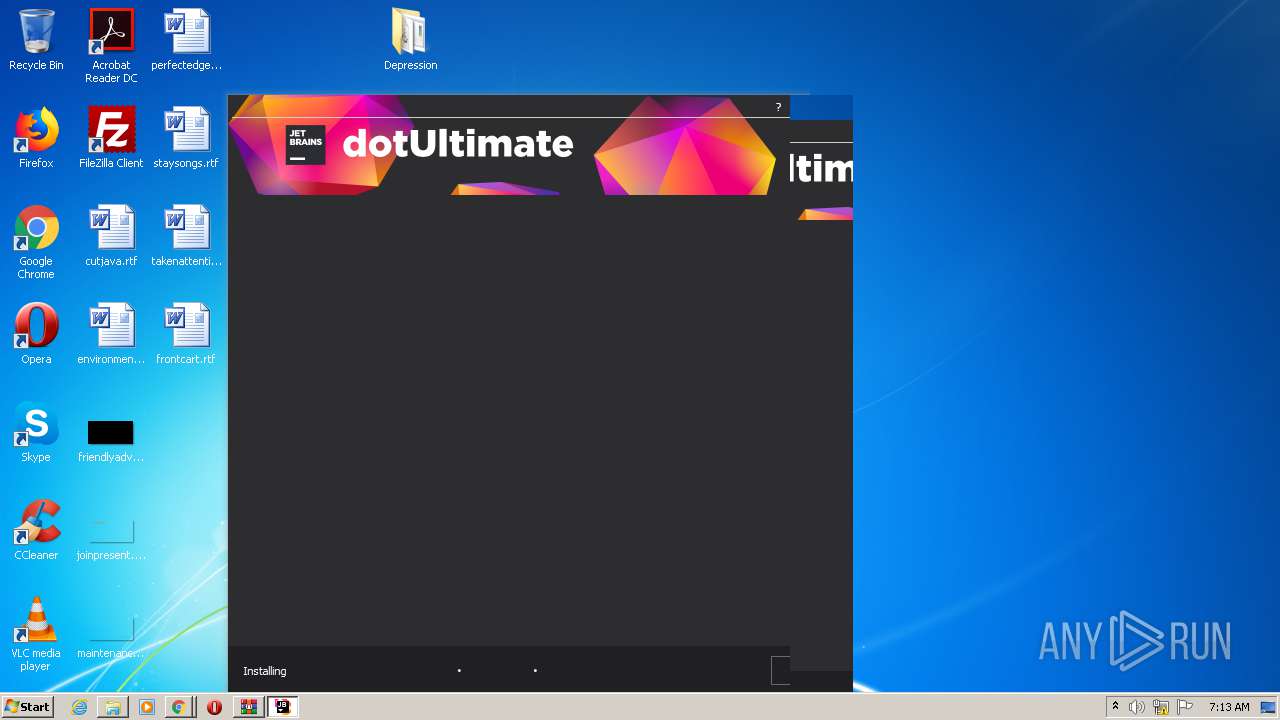Launch the CCleaner desktop shortcut
This screenshot has width=1280, height=720.
[x=36, y=530]
